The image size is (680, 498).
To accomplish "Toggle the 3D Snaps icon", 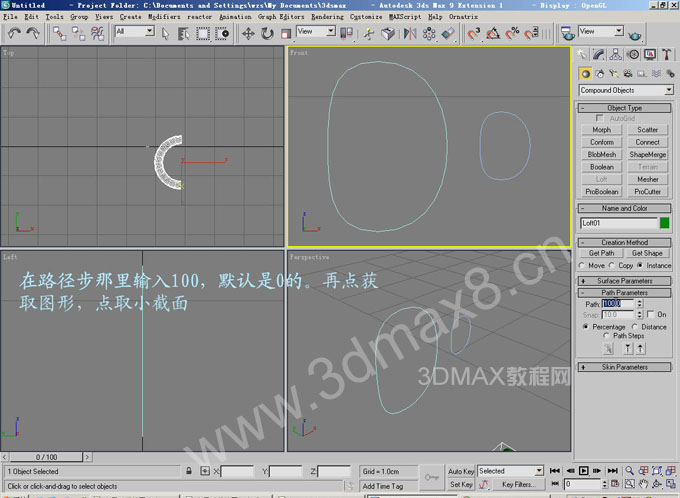I will point(474,33).
